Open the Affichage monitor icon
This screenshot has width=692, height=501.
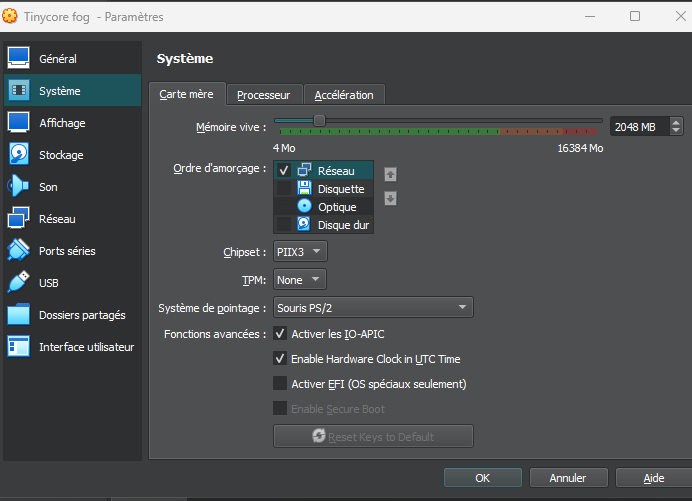19,122
